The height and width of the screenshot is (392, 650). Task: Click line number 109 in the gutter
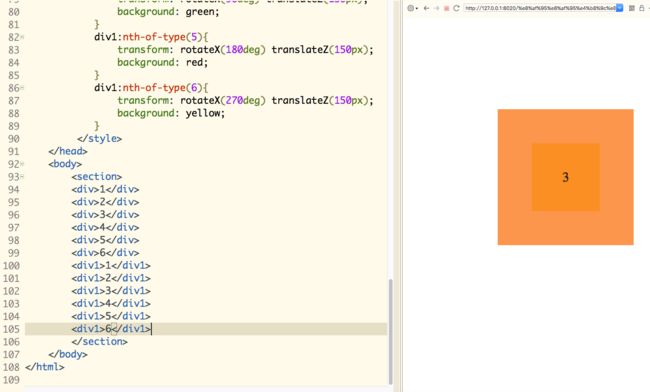click(11, 380)
